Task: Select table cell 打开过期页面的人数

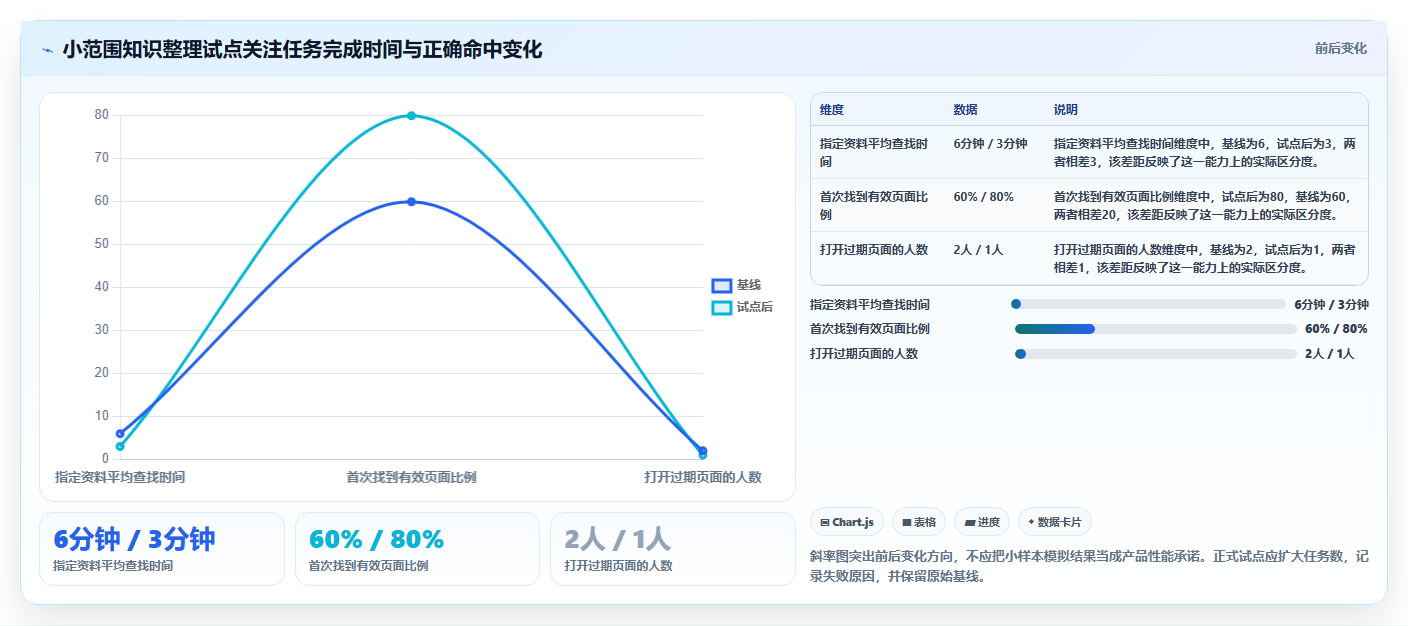Action: (x=877, y=258)
